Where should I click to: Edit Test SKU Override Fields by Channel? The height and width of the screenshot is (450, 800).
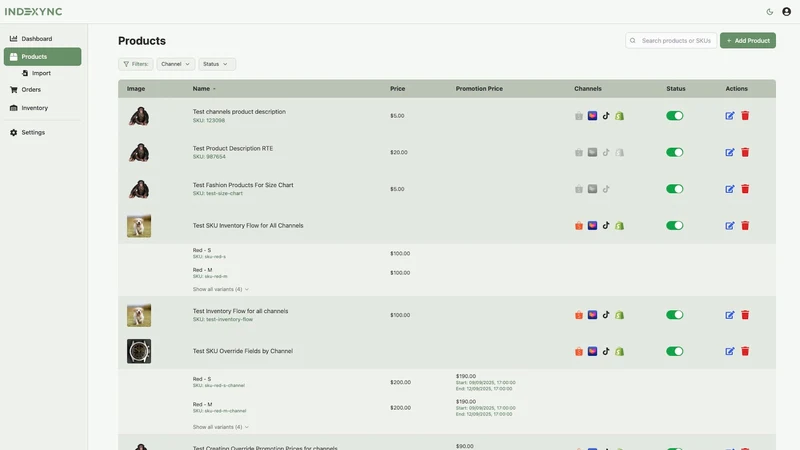[x=730, y=351]
